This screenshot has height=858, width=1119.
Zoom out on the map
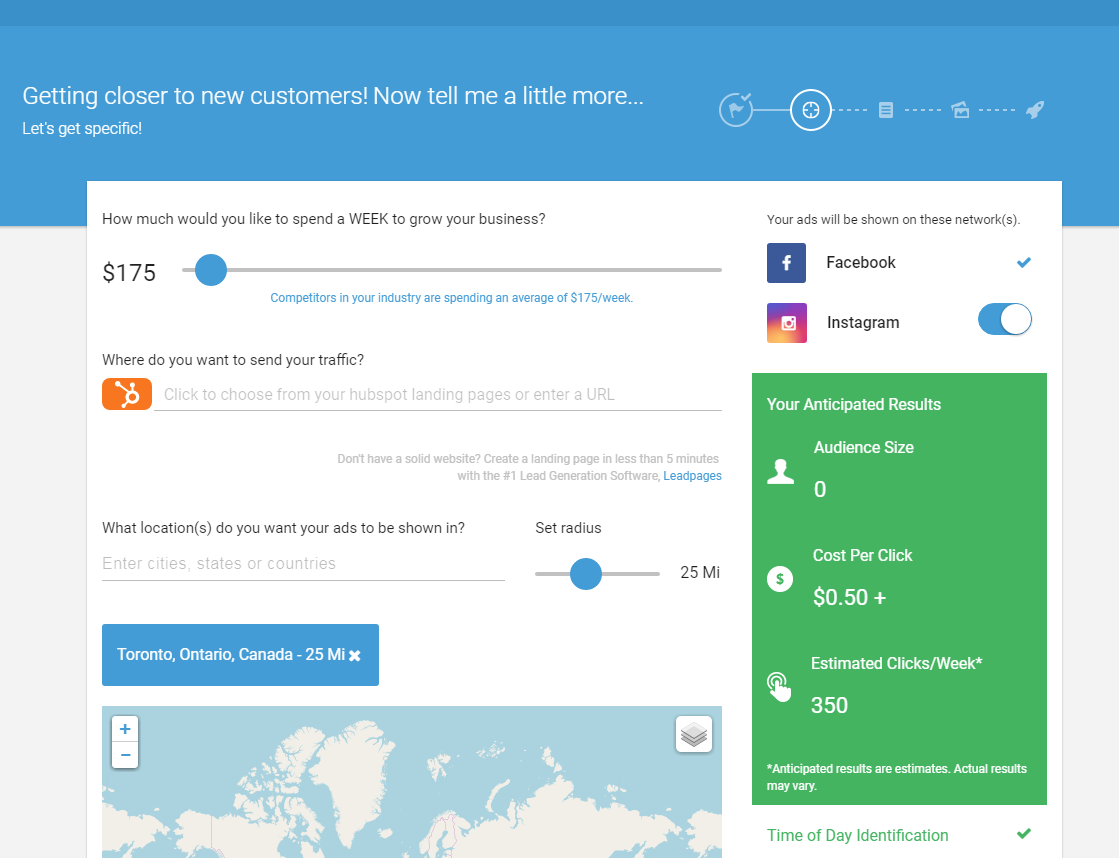tap(125, 755)
